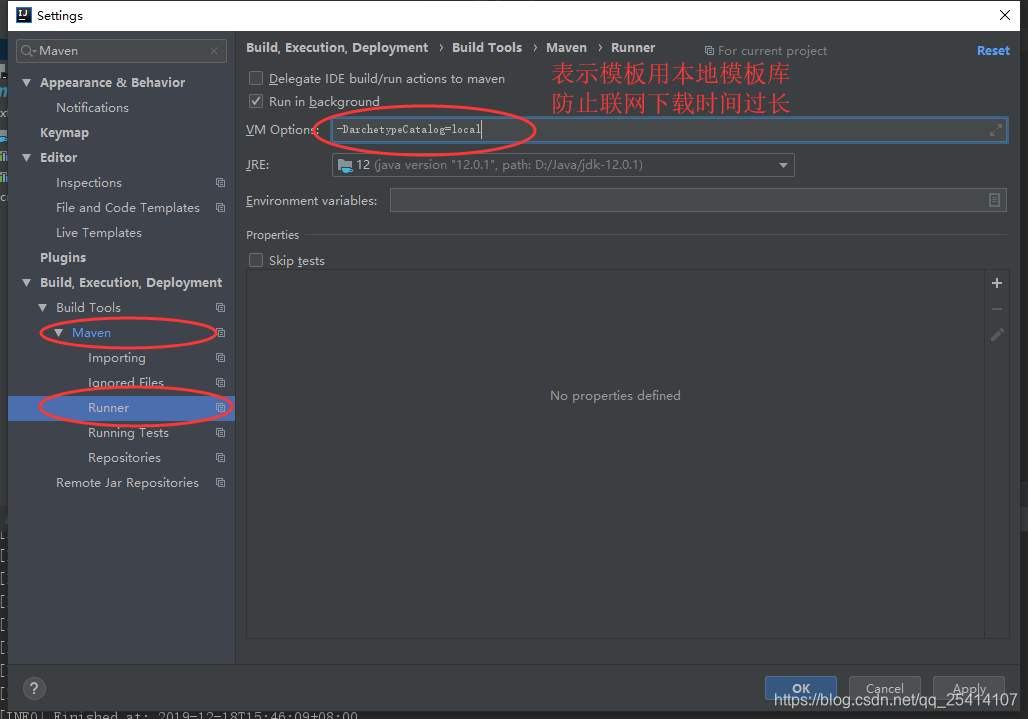Focus the Maven settings search box
Viewport: 1028px width, 719px height.
(x=122, y=51)
